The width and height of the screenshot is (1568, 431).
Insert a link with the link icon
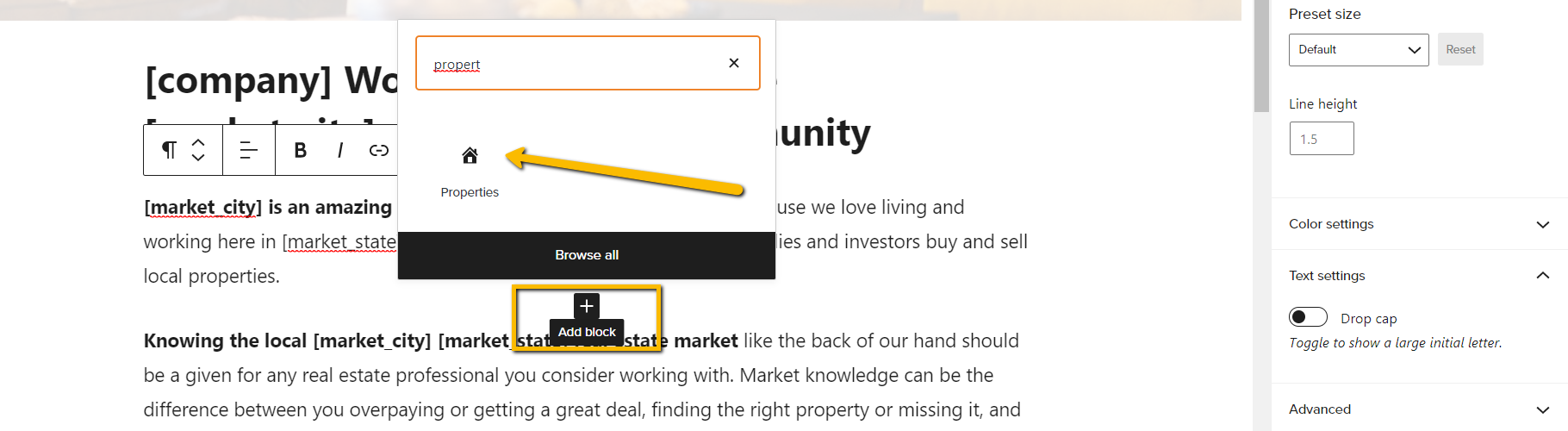[x=379, y=150]
